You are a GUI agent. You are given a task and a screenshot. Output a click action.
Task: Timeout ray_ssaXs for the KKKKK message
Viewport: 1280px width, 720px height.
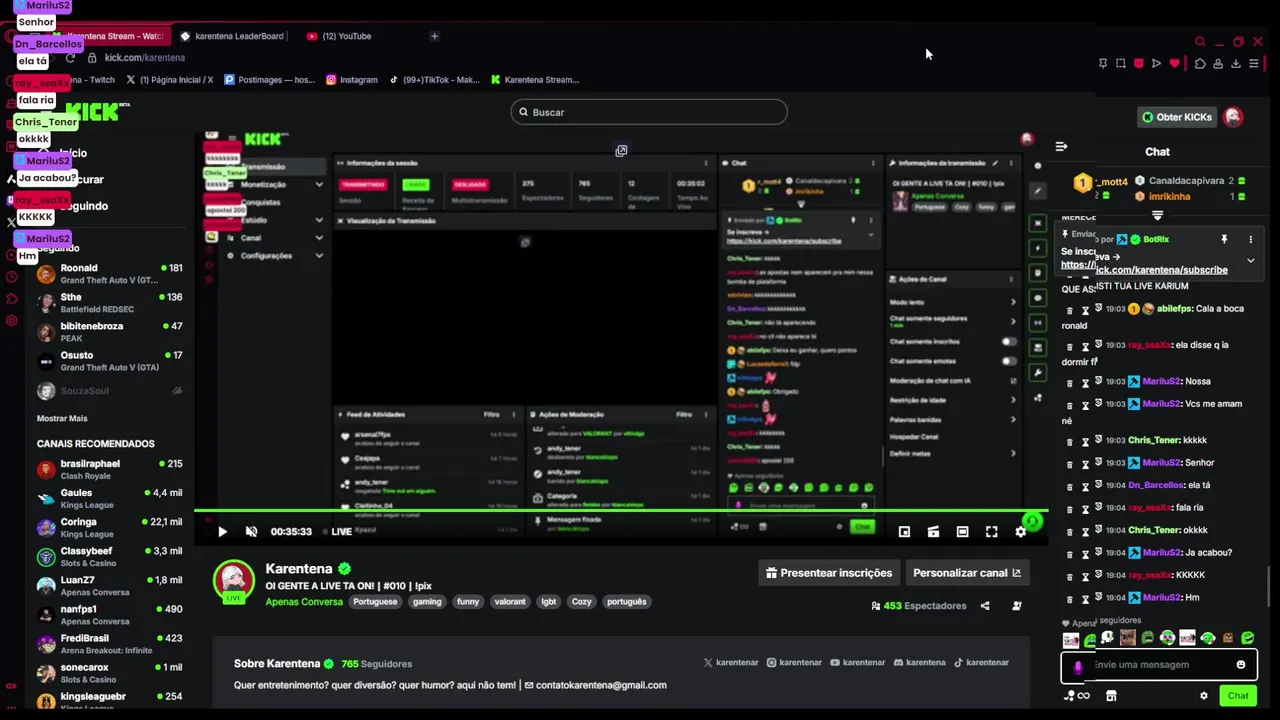point(1085,576)
